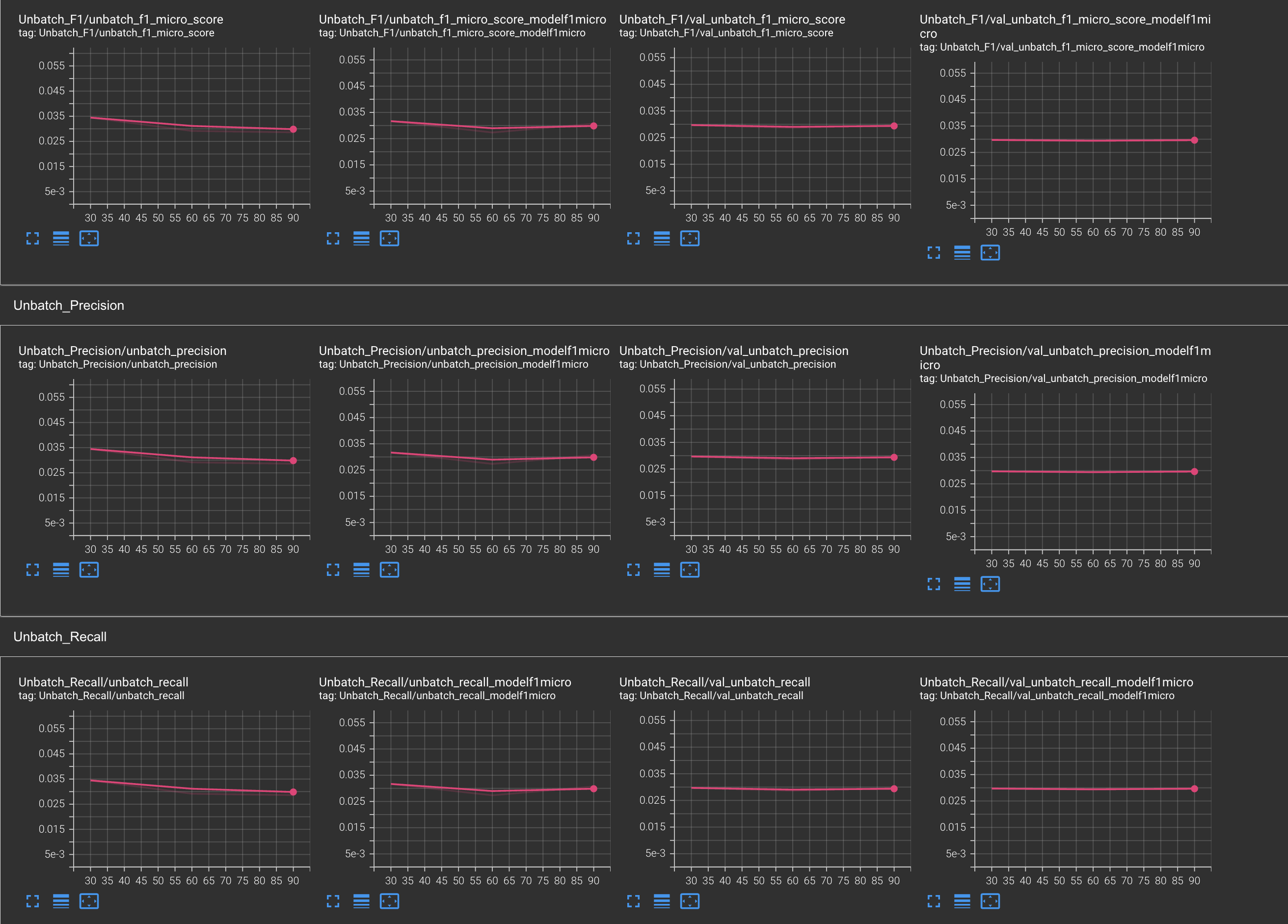
Task: Fit domain to data on val_unbatch_recall_modelf1micro chart
Action: pos(991,901)
